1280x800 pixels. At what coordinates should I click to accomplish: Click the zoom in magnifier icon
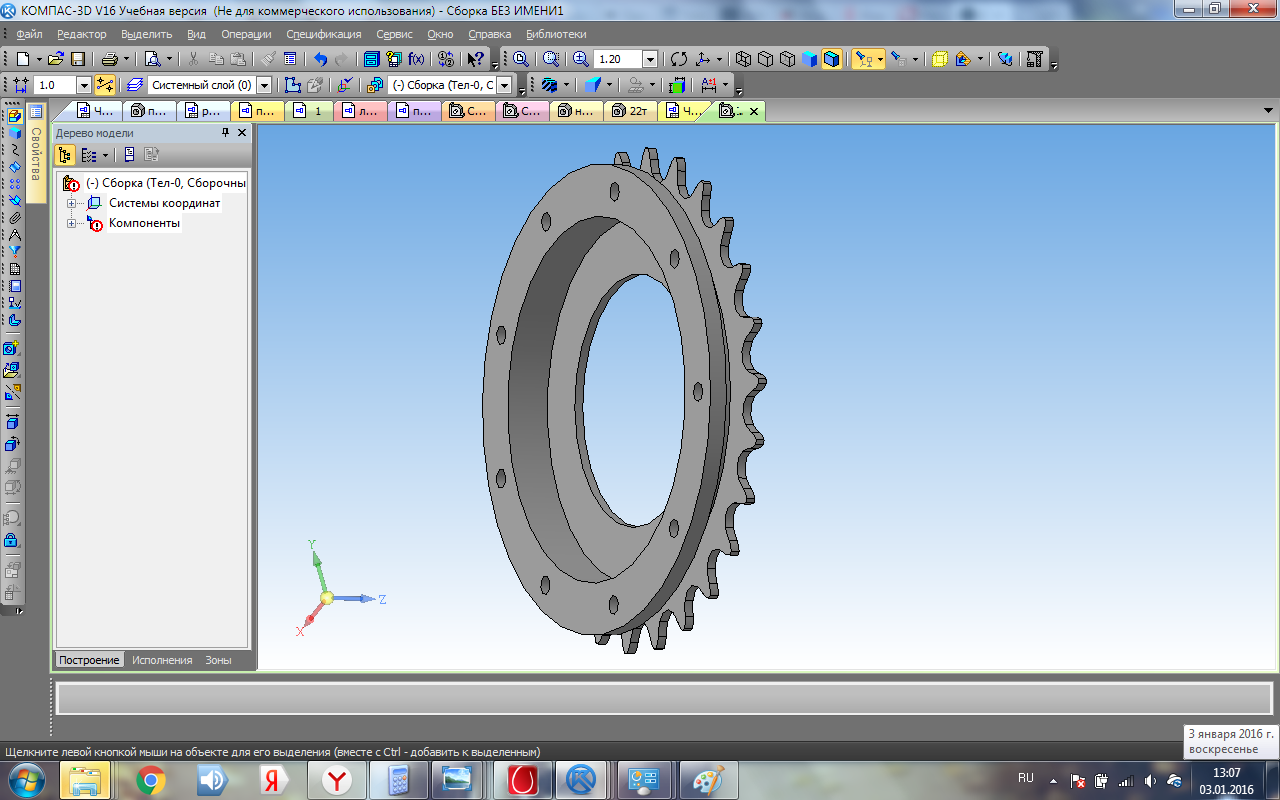pyautogui.click(x=580, y=59)
